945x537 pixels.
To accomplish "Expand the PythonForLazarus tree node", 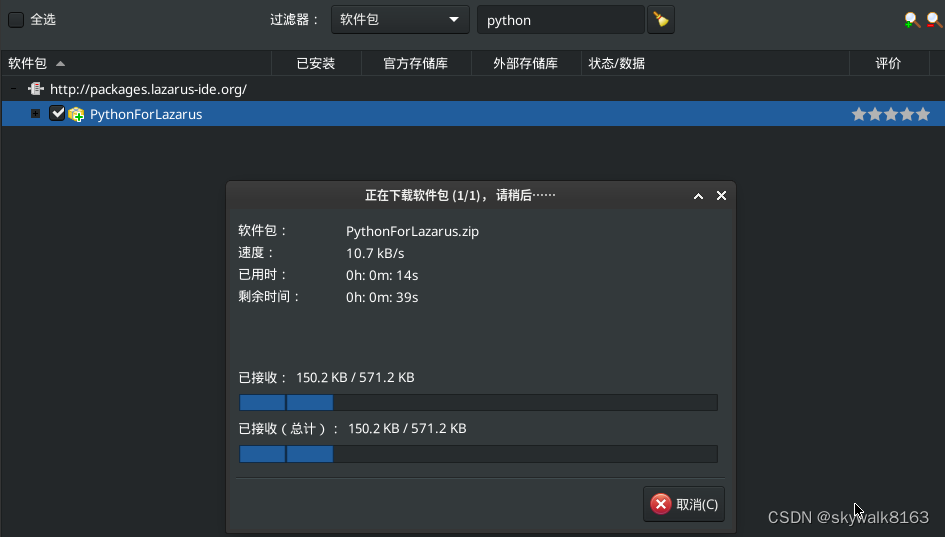I will [36, 113].
